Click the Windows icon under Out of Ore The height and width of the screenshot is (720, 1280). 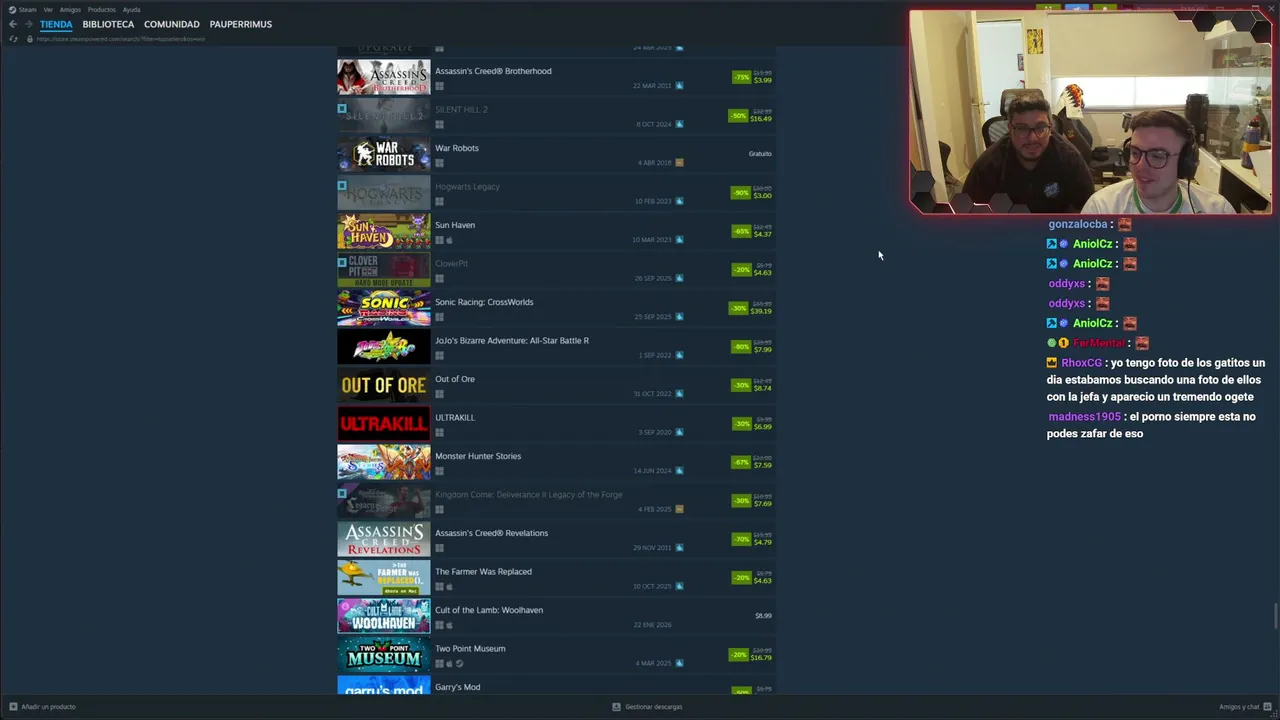(439, 394)
